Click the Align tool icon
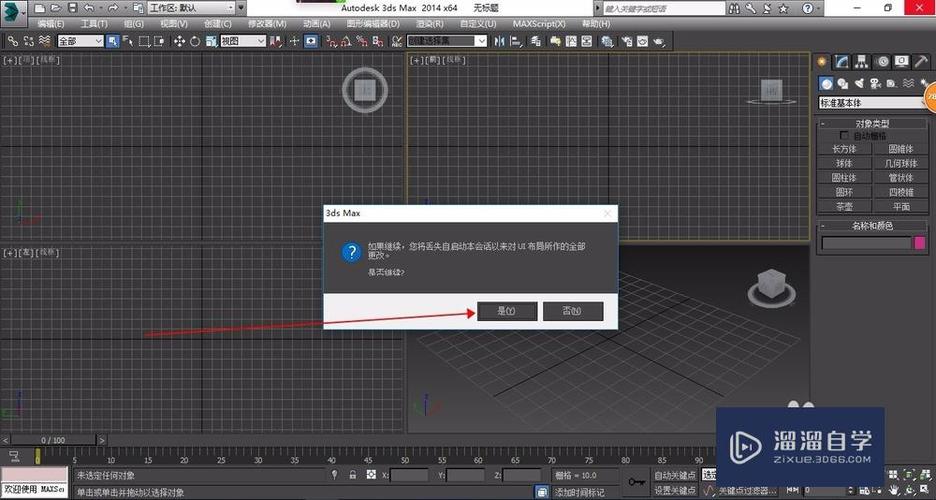 tap(516, 41)
